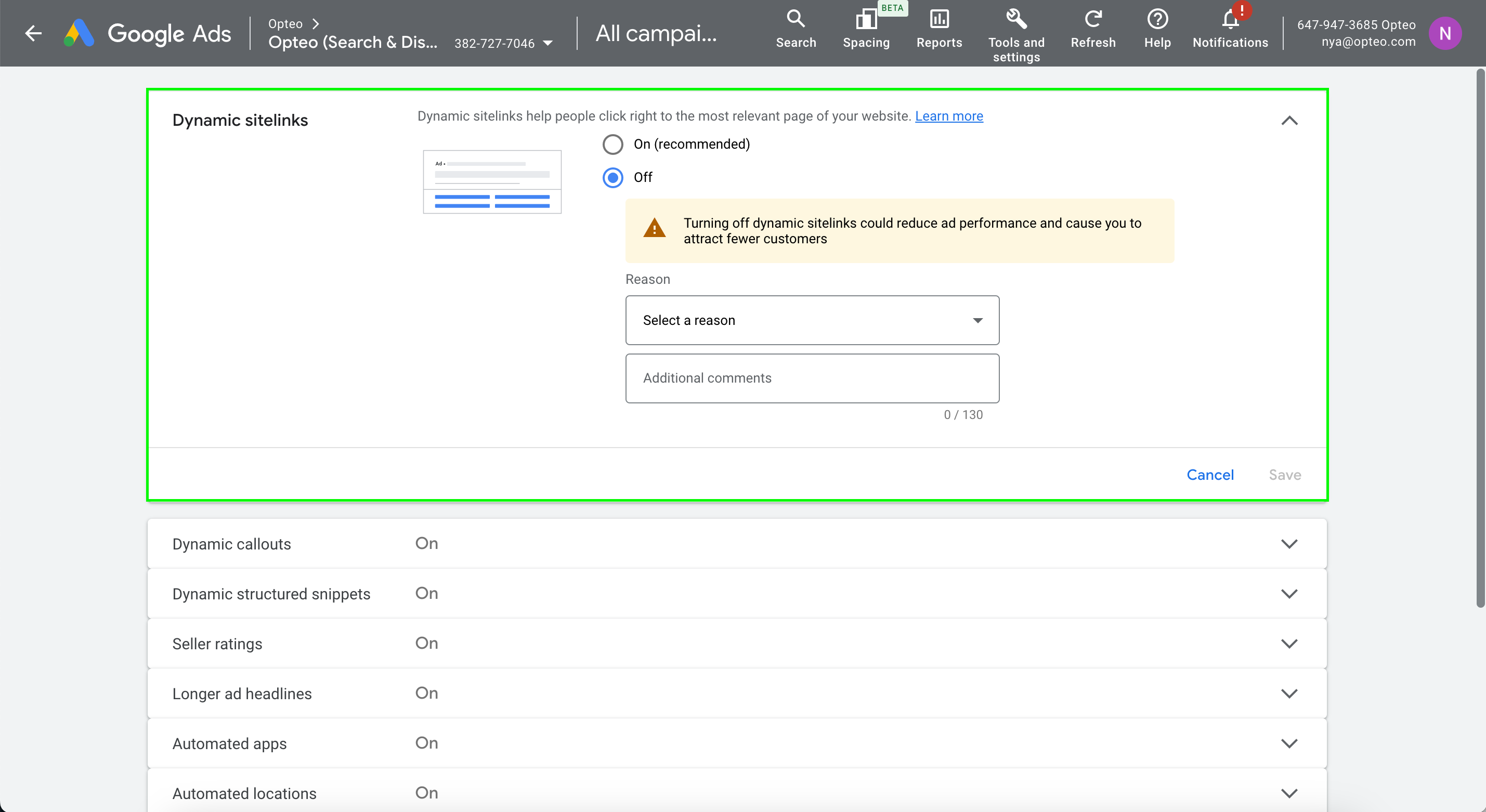The width and height of the screenshot is (1486, 812).
Task: Collapse the Dynamic sitelinks section
Action: [1289, 121]
